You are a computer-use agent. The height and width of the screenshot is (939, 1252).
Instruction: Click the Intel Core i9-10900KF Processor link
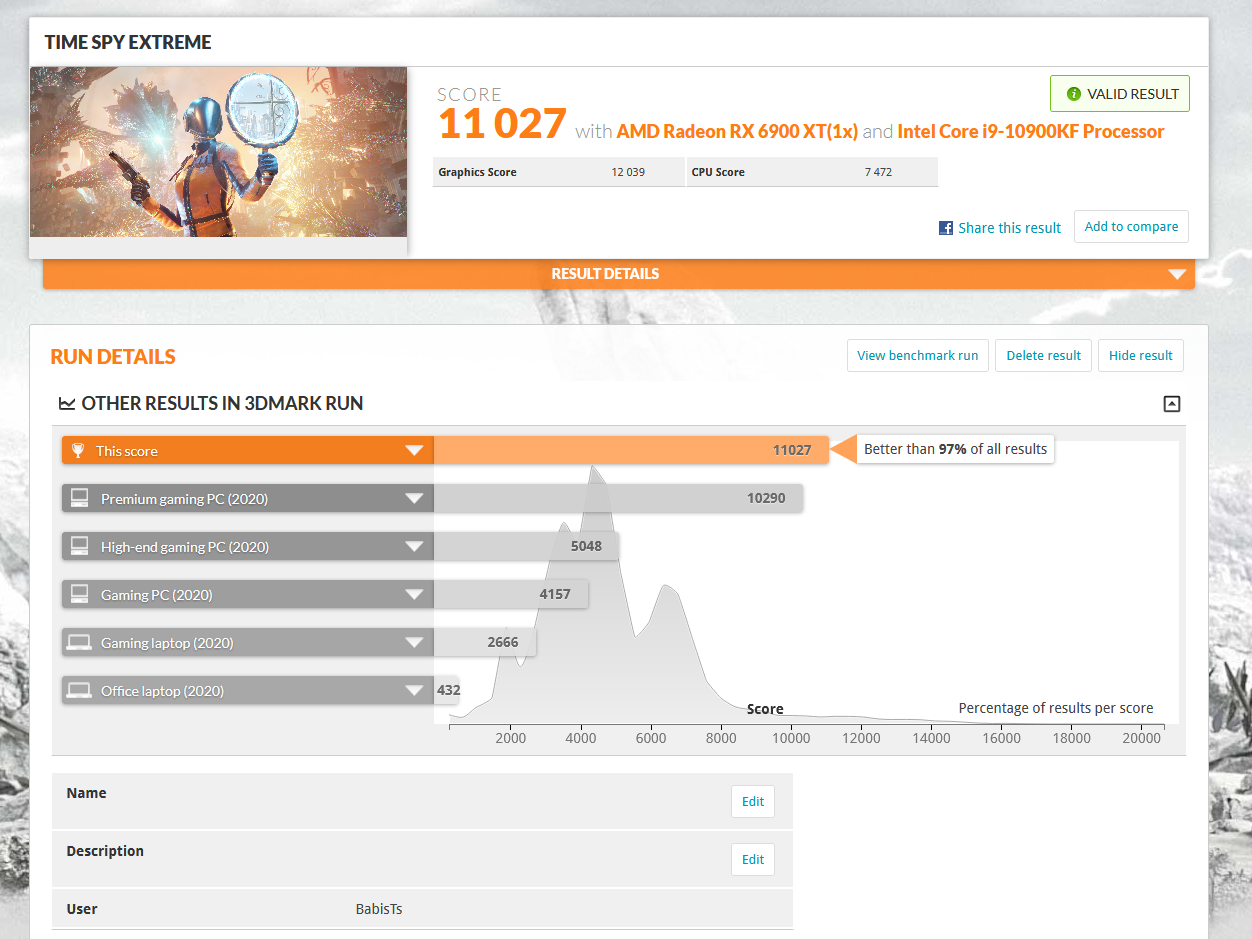(1031, 131)
